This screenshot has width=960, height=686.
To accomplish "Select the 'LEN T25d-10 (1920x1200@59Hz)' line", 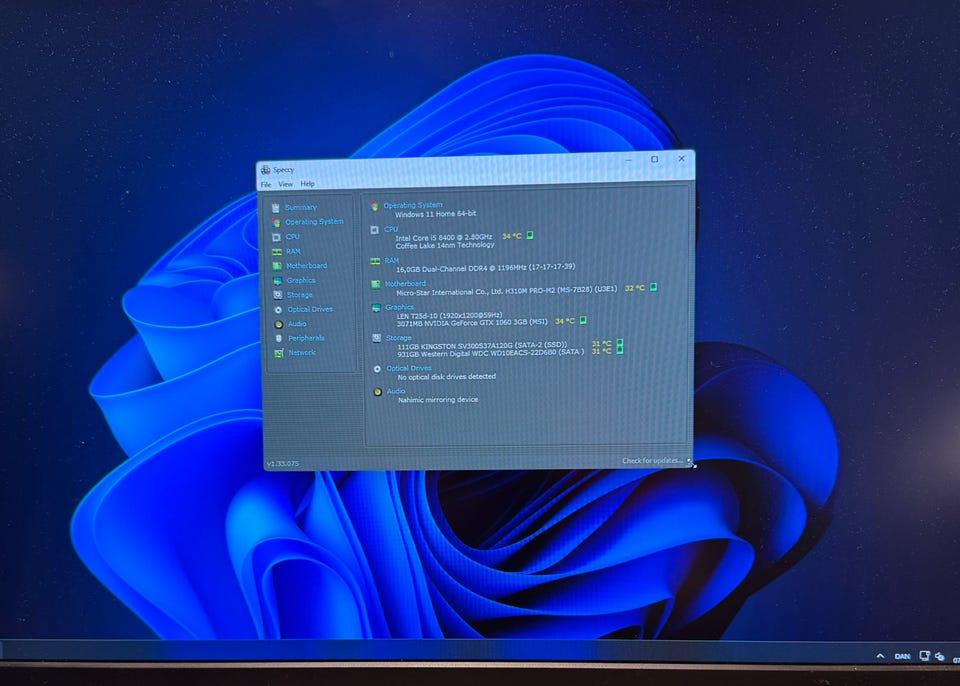I will (x=449, y=315).
